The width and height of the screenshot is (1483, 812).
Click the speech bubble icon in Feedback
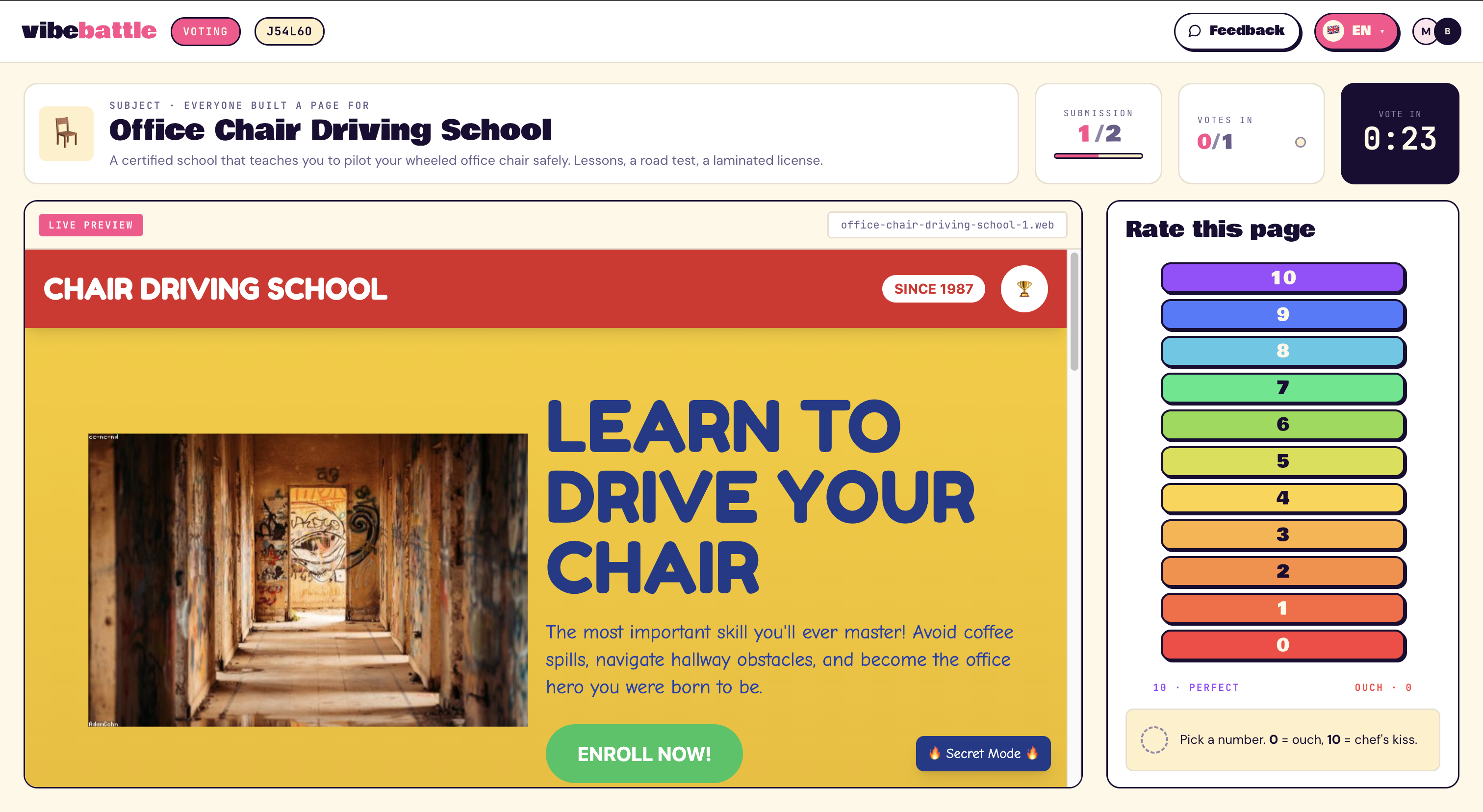1195,31
